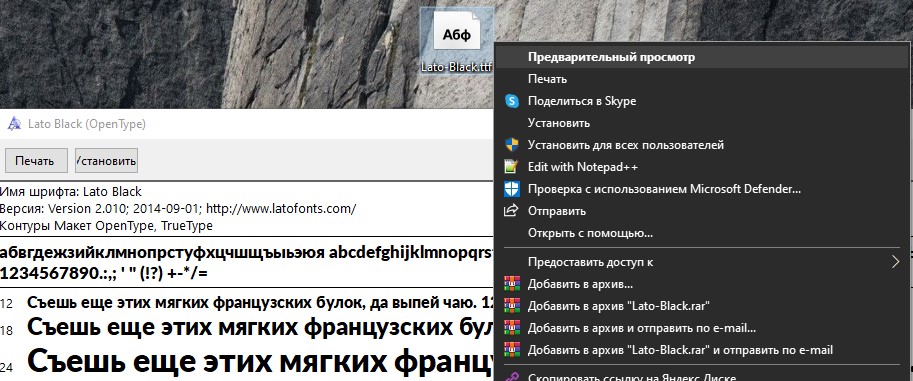This screenshot has height=381, width=913.
Task: Click the Cyrillic alphabet sample line
Action: [161, 253]
